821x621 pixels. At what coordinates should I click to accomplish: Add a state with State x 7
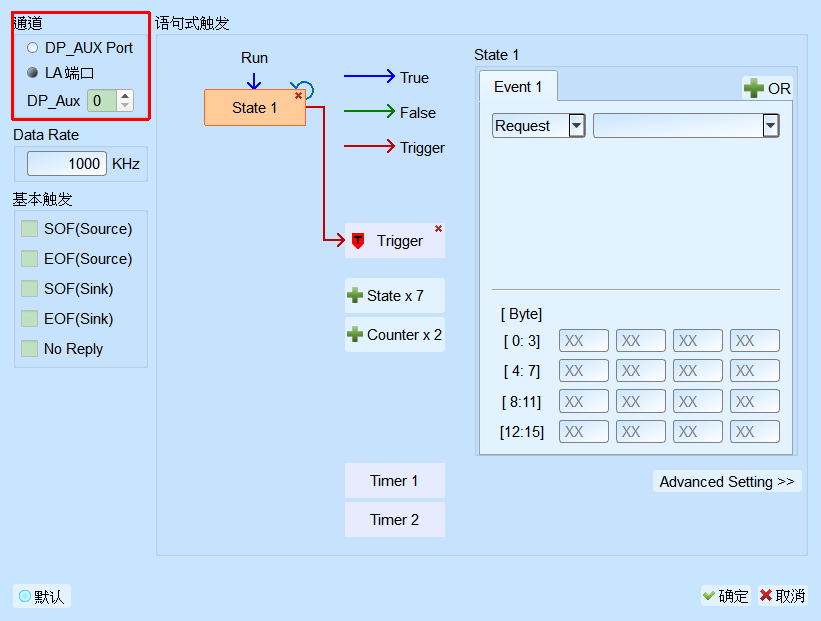395,295
